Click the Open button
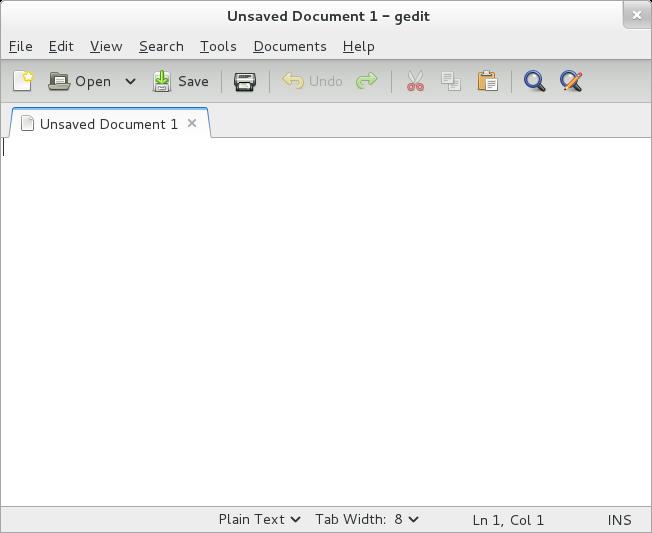This screenshot has width=652, height=533. (x=80, y=81)
